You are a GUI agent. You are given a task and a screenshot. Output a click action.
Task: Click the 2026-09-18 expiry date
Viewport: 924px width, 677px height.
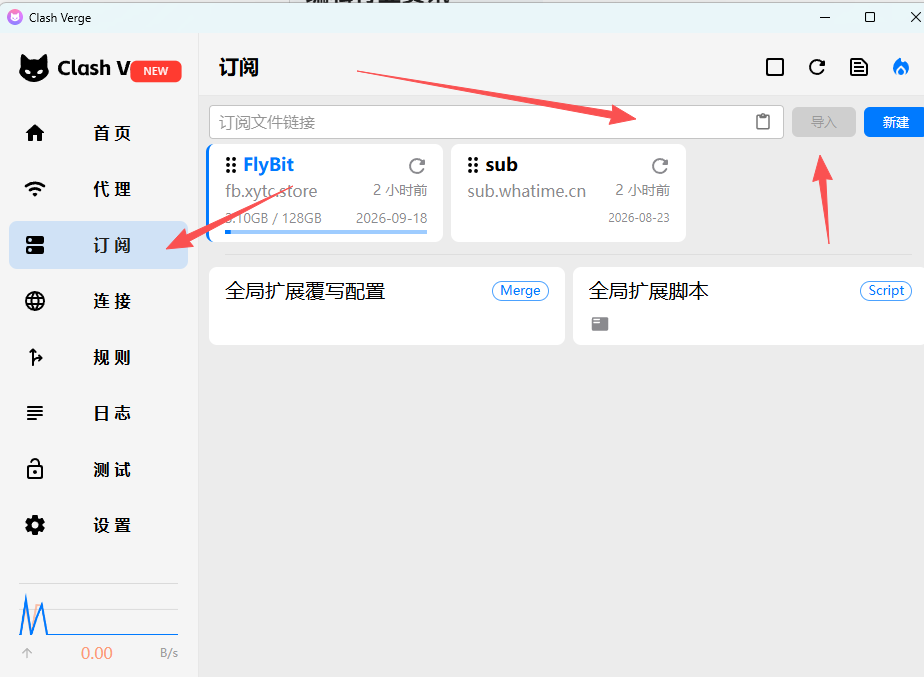pyautogui.click(x=391, y=218)
